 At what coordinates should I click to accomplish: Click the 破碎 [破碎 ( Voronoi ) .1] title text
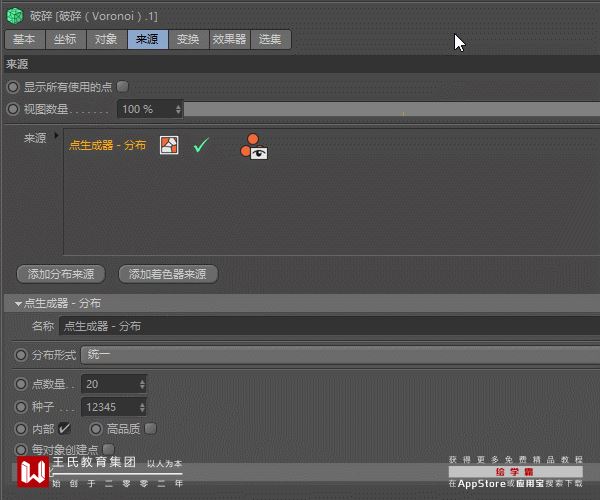pyautogui.click(x=94, y=16)
